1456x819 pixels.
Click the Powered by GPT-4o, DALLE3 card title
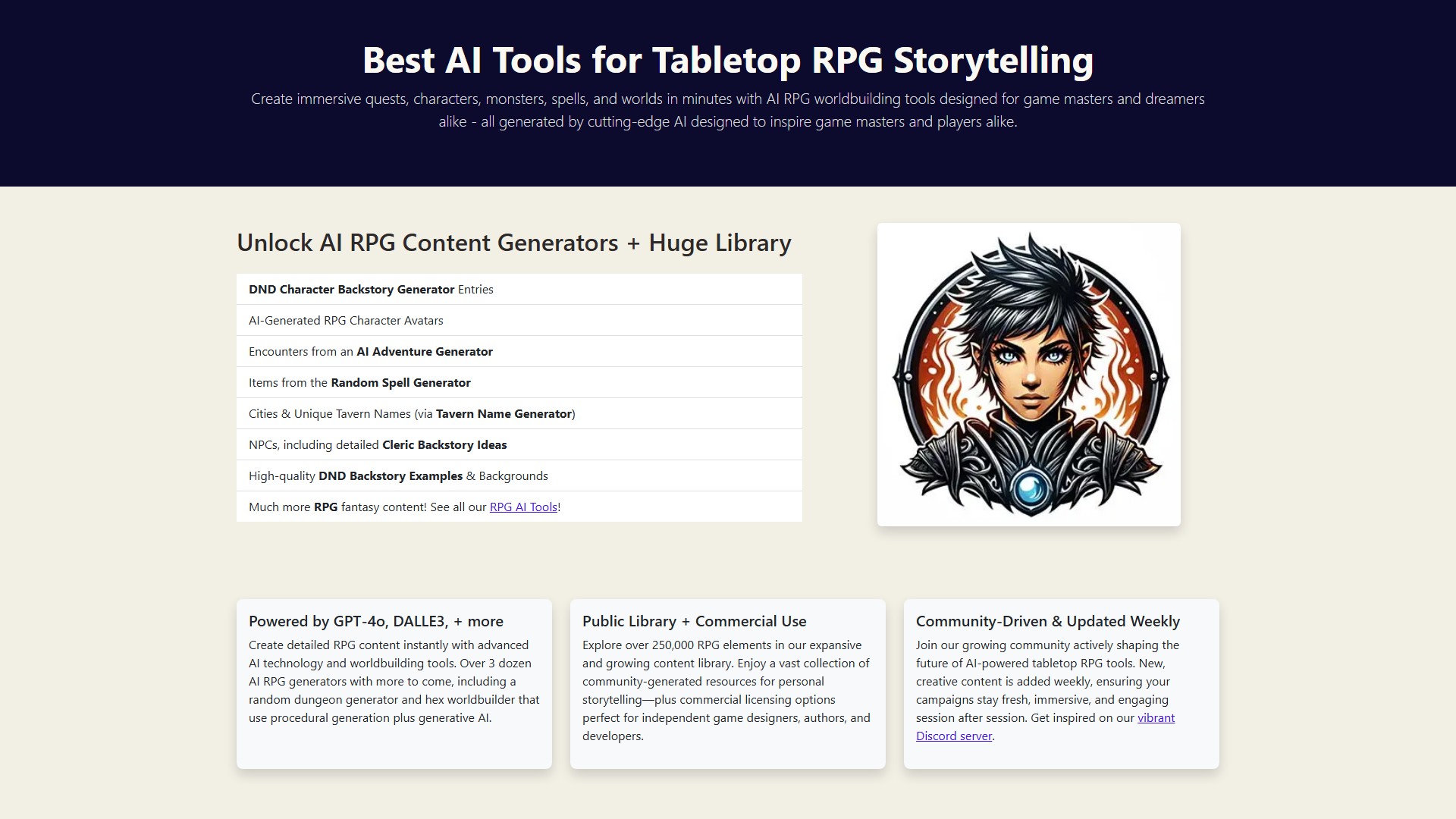point(376,621)
